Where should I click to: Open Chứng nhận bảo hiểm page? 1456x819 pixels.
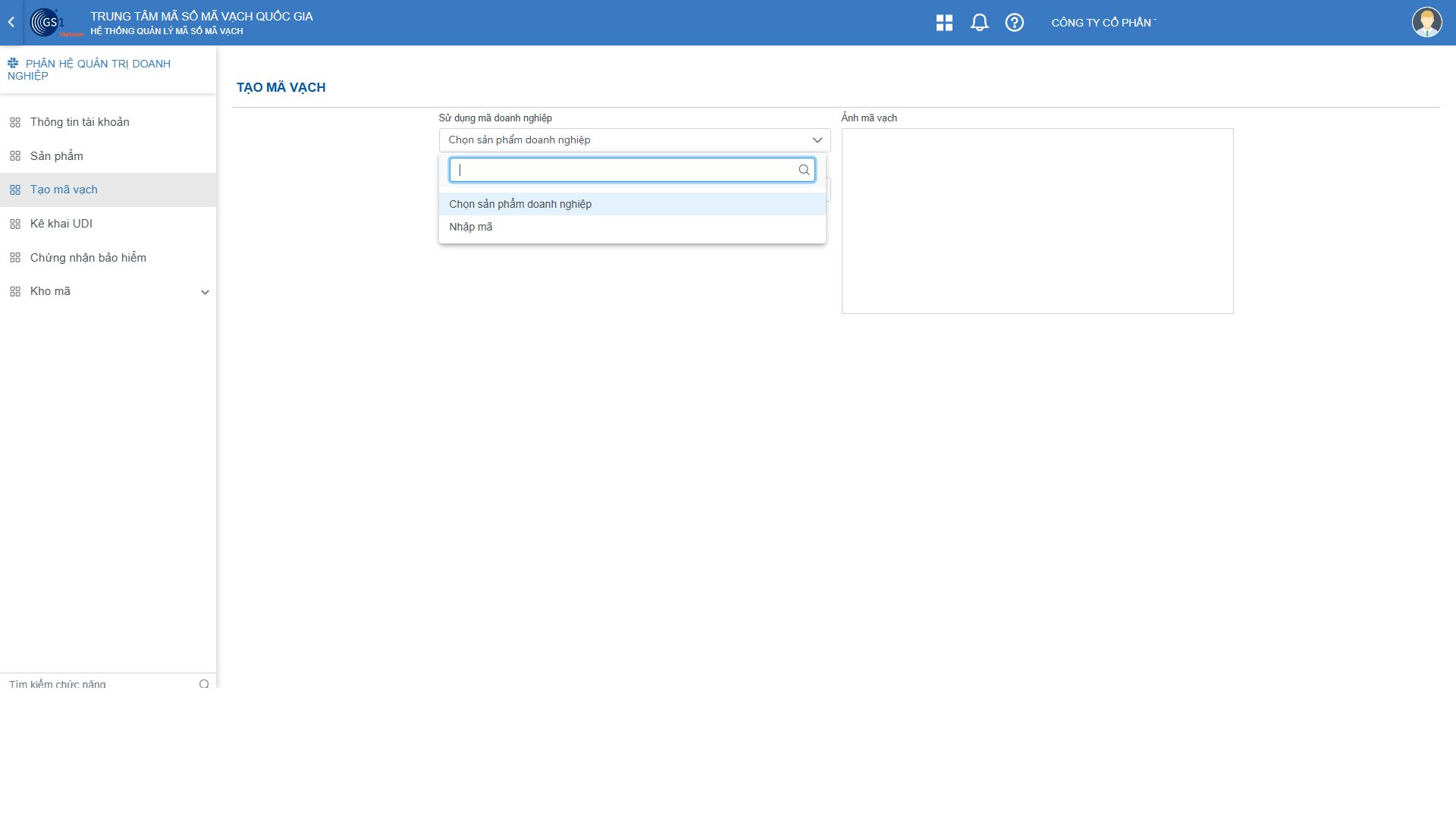[88, 258]
